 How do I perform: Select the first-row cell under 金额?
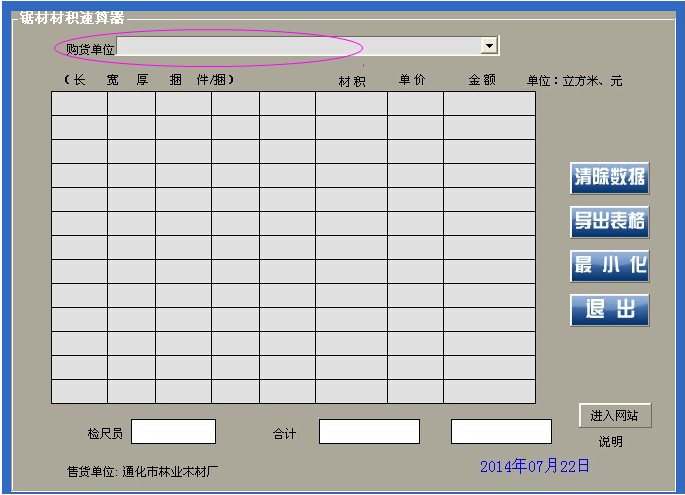[x=490, y=104]
